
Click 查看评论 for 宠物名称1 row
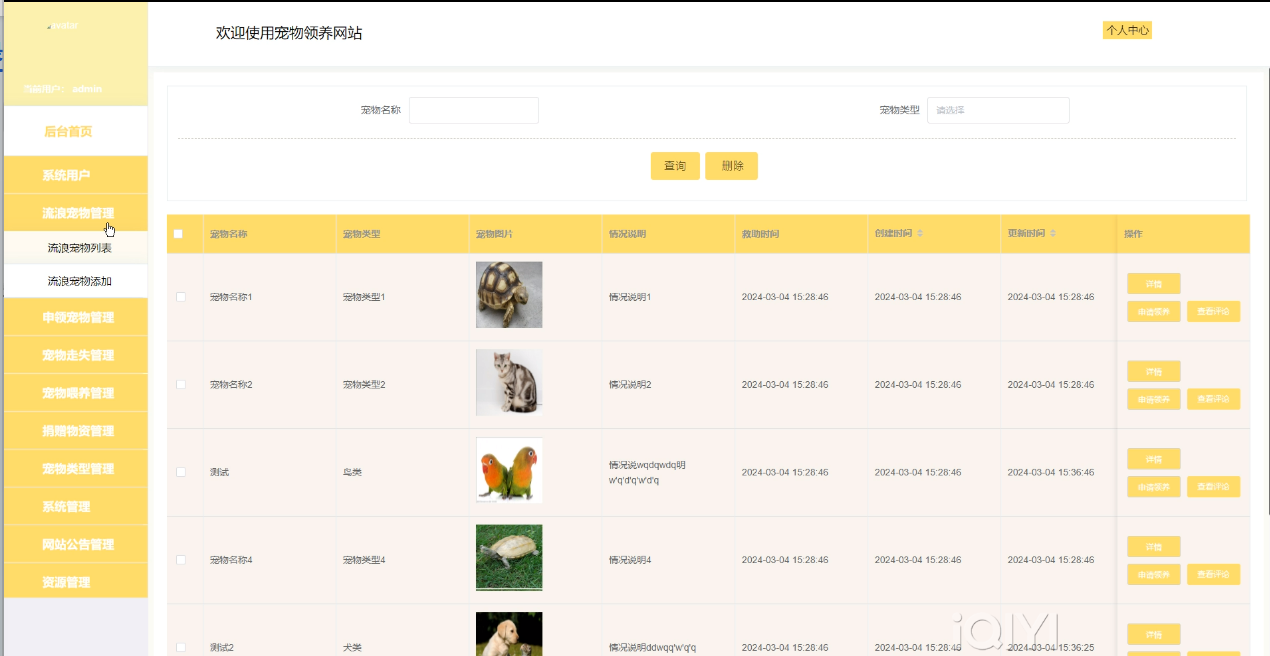pyautogui.click(x=1214, y=312)
